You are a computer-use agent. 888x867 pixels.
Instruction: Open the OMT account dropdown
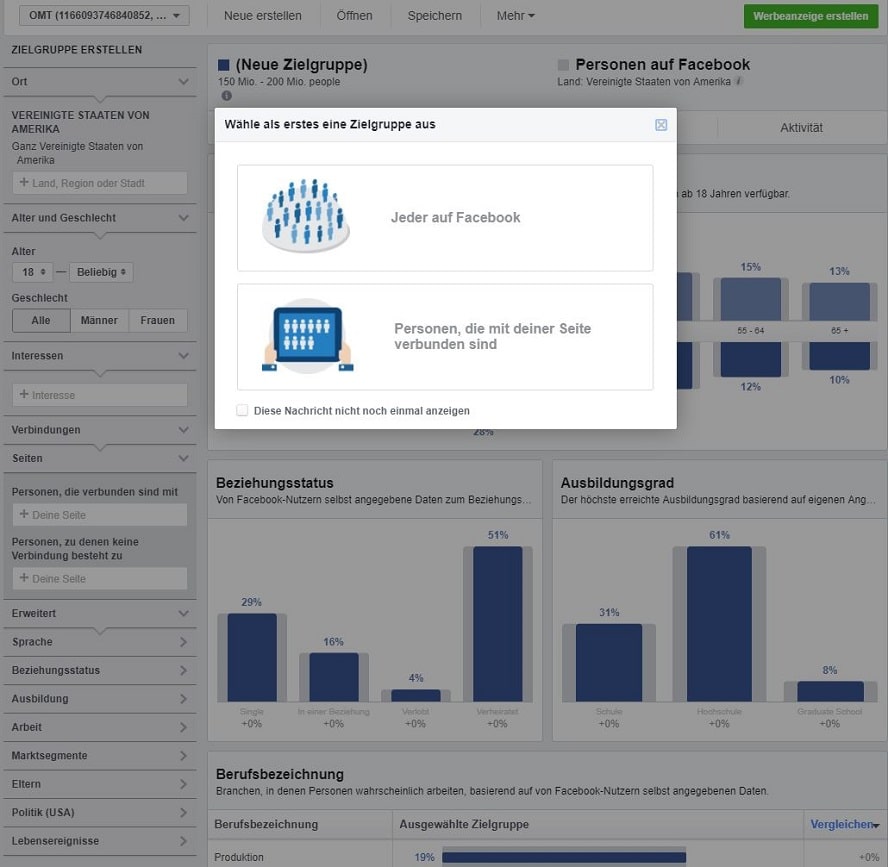coord(104,15)
